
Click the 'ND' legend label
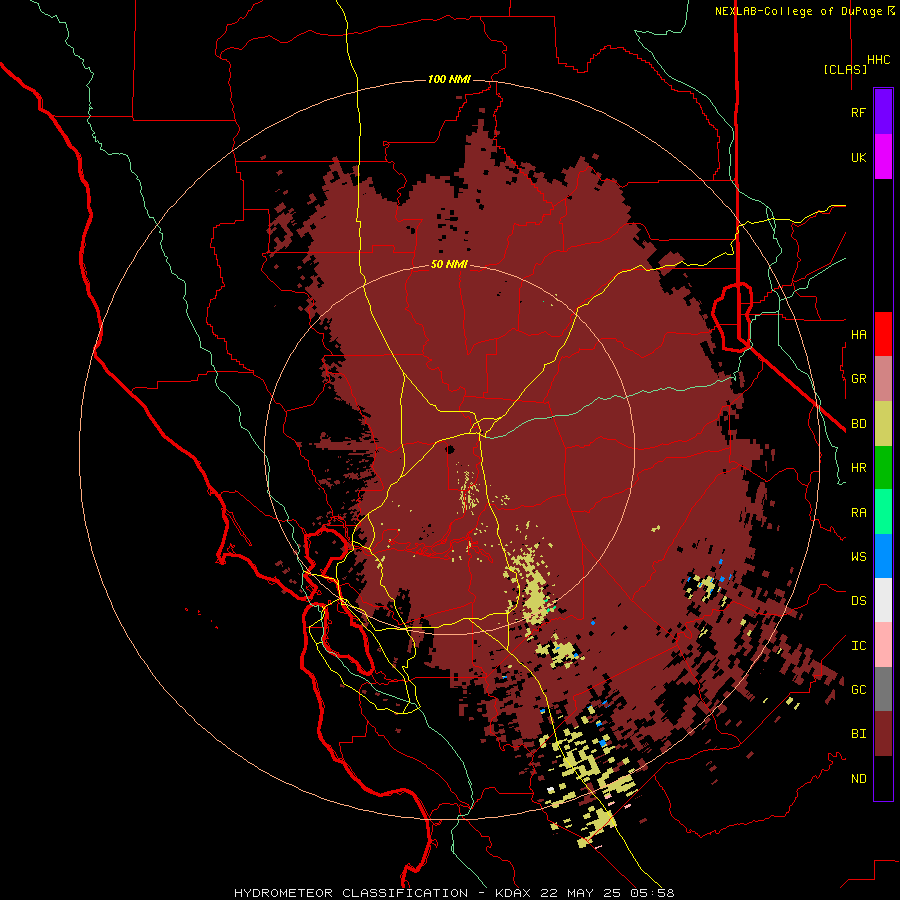pyautogui.click(x=858, y=779)
